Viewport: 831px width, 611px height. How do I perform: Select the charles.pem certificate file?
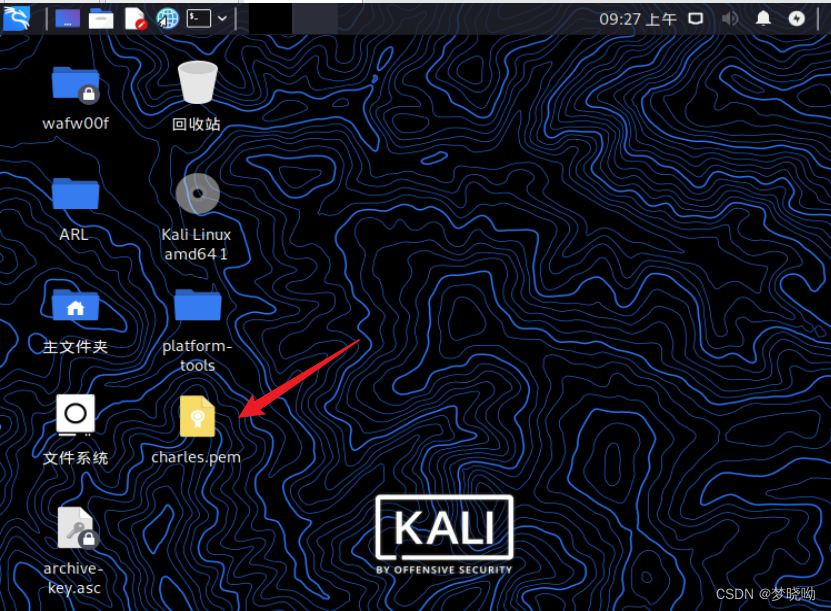[197, 417]
